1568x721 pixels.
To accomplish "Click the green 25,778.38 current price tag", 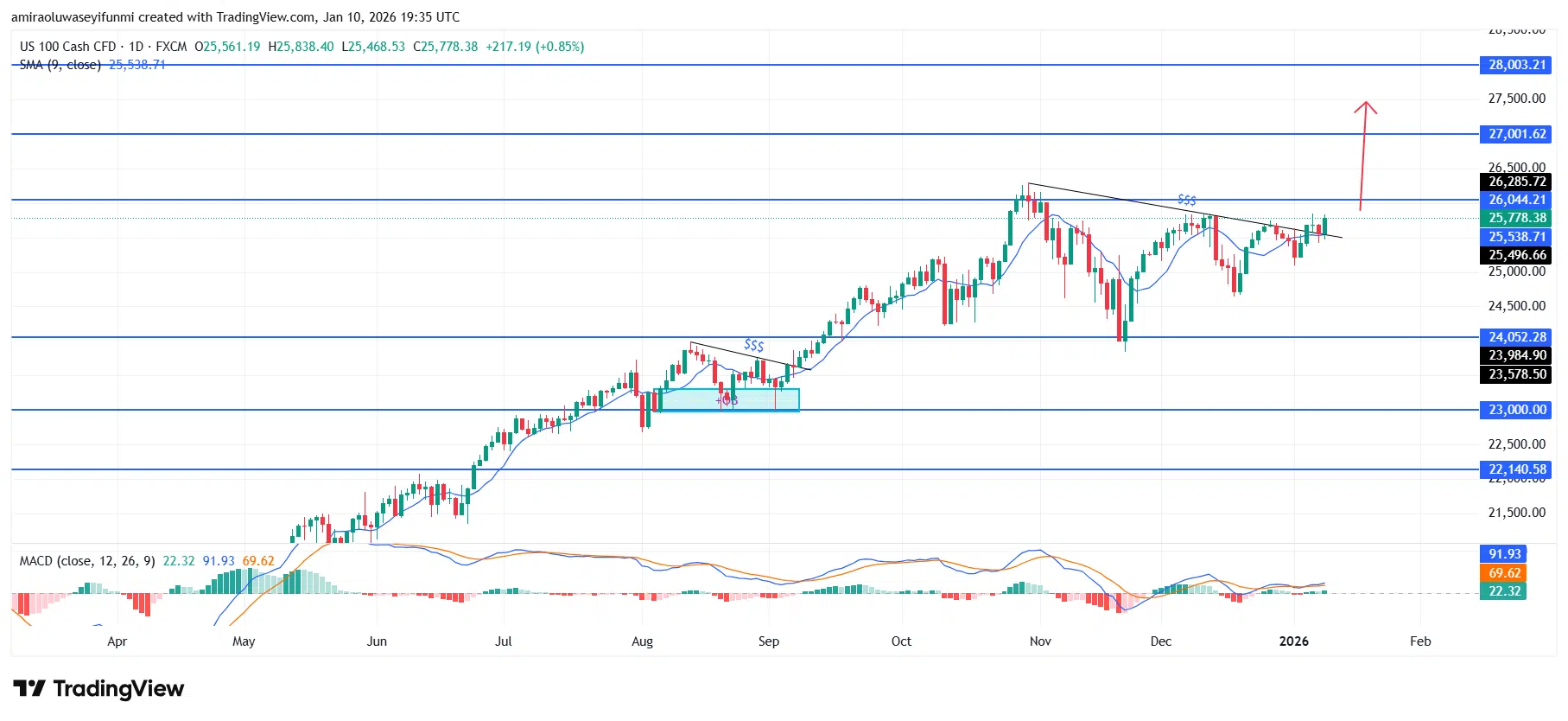I will (1517, 218).
